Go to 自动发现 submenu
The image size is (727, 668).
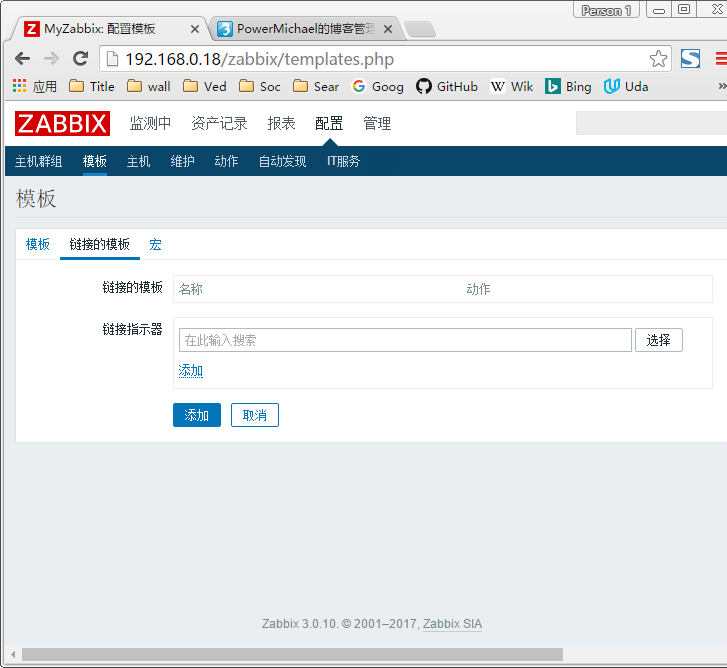(282, 161)
